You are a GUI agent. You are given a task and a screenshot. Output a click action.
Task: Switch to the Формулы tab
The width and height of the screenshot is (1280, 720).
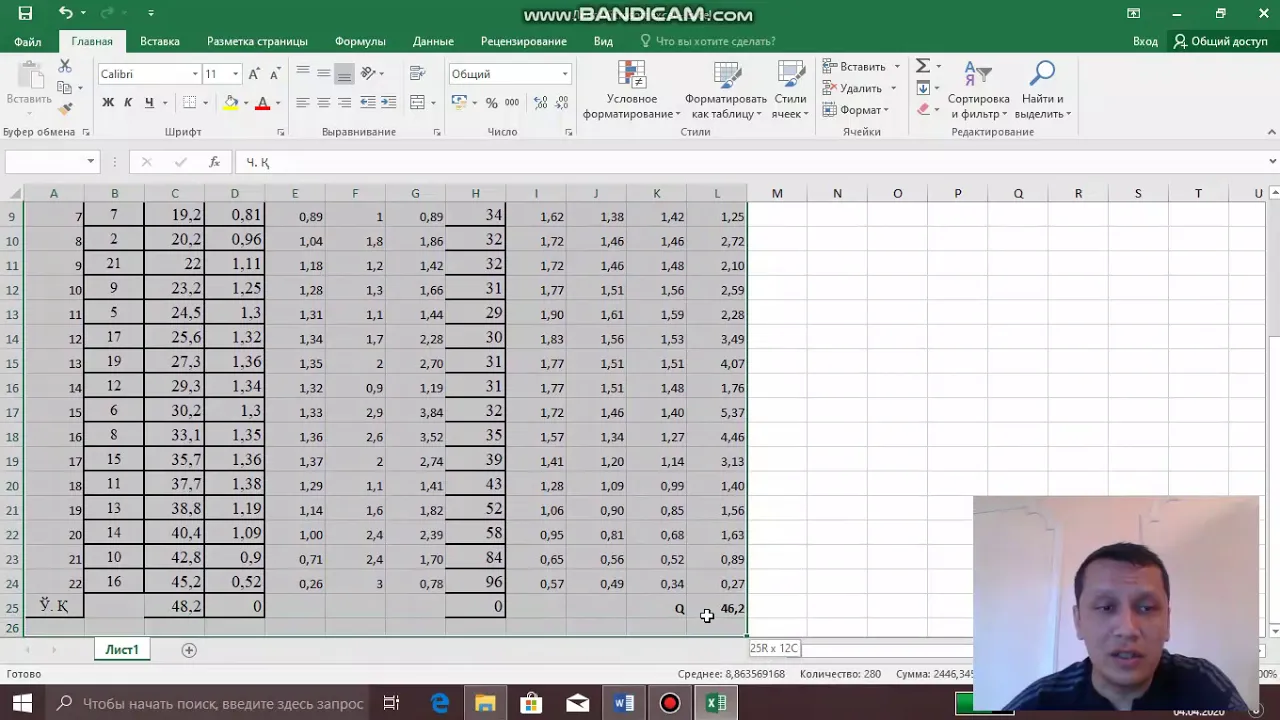[360, 42]
